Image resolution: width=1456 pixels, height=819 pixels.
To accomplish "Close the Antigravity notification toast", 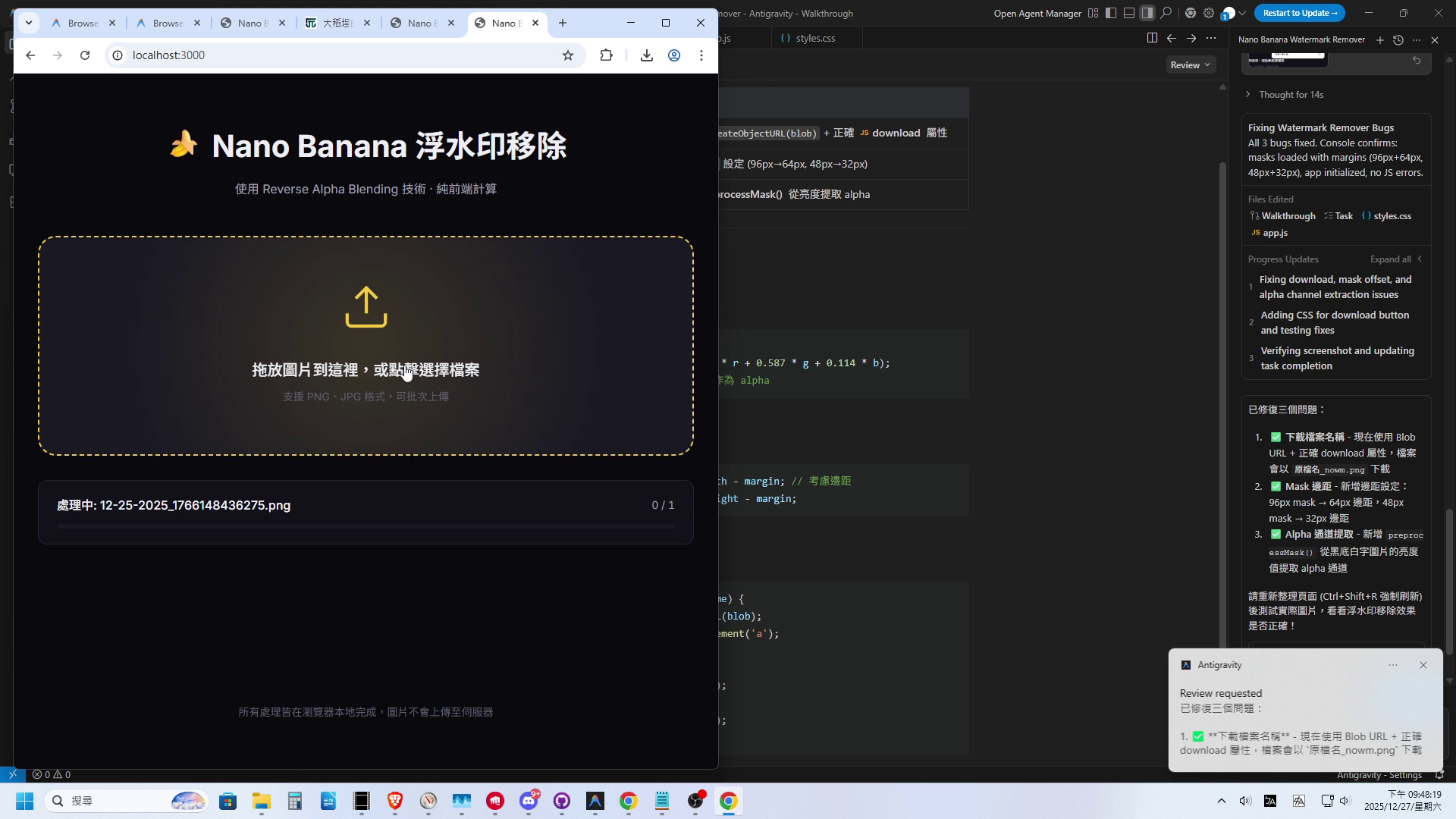I will (x=1423, y=665).
